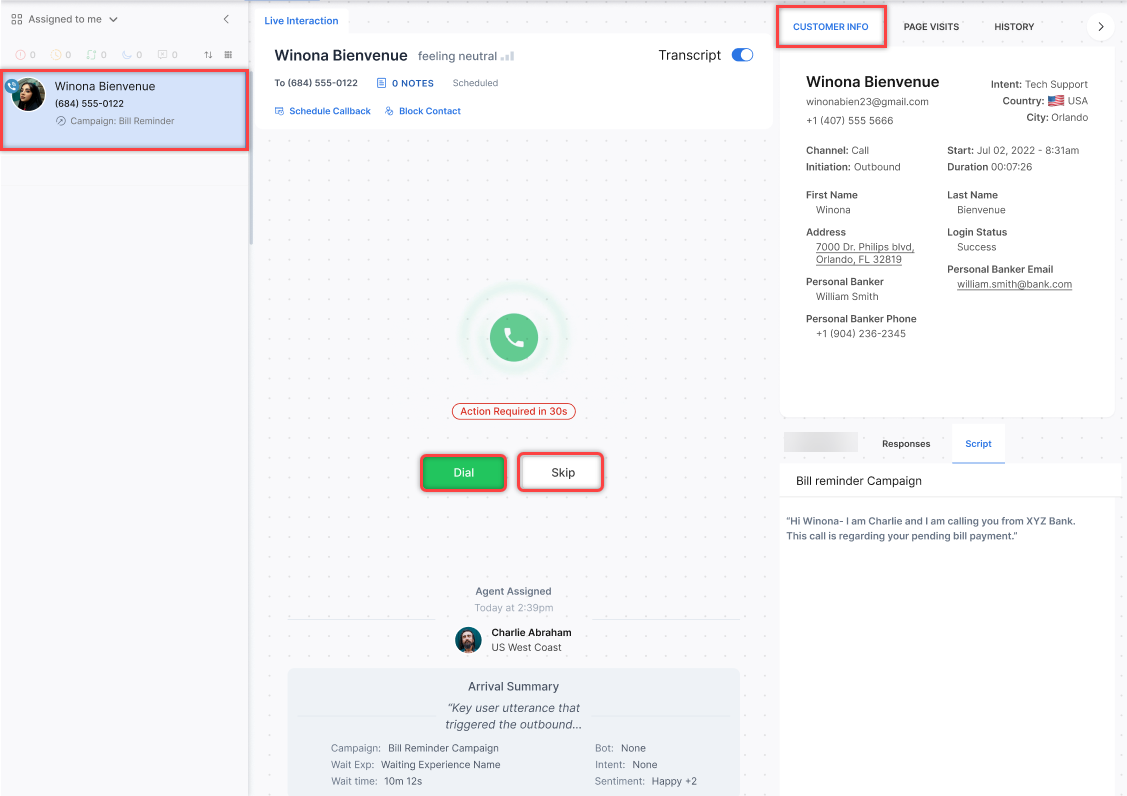This screenshot has width=1127, height=796.
Task: Turn off the Transcript toggle
Action: [x=742, y=55]
